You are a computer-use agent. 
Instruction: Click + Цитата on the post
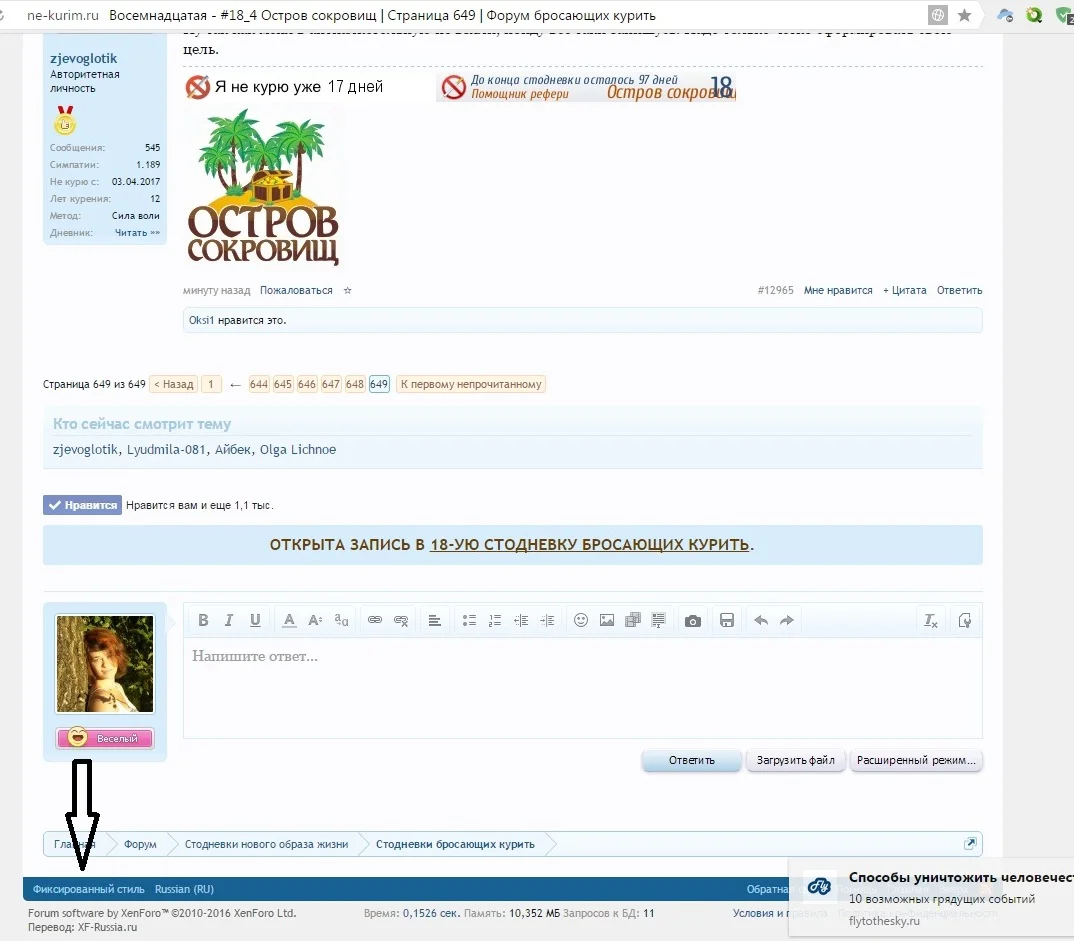coord(904,290)
